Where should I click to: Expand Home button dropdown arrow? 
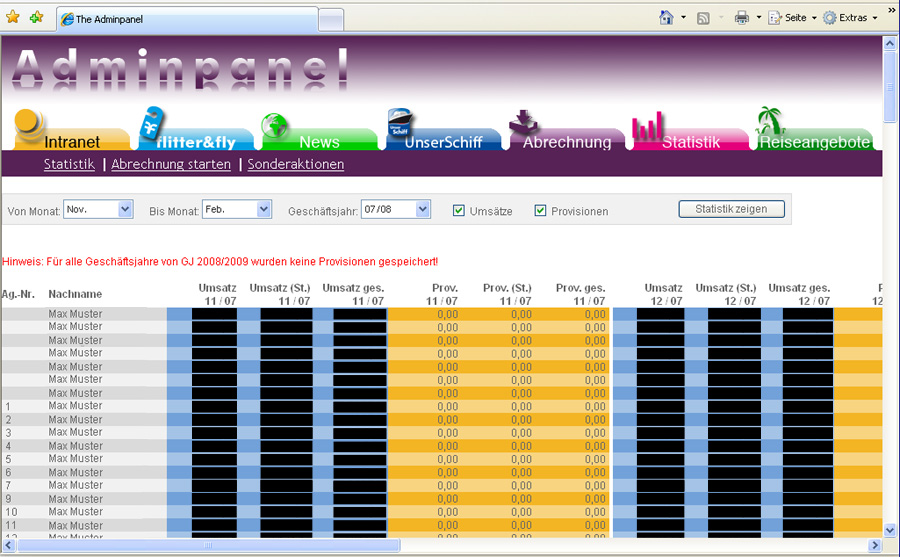[683, 18]
